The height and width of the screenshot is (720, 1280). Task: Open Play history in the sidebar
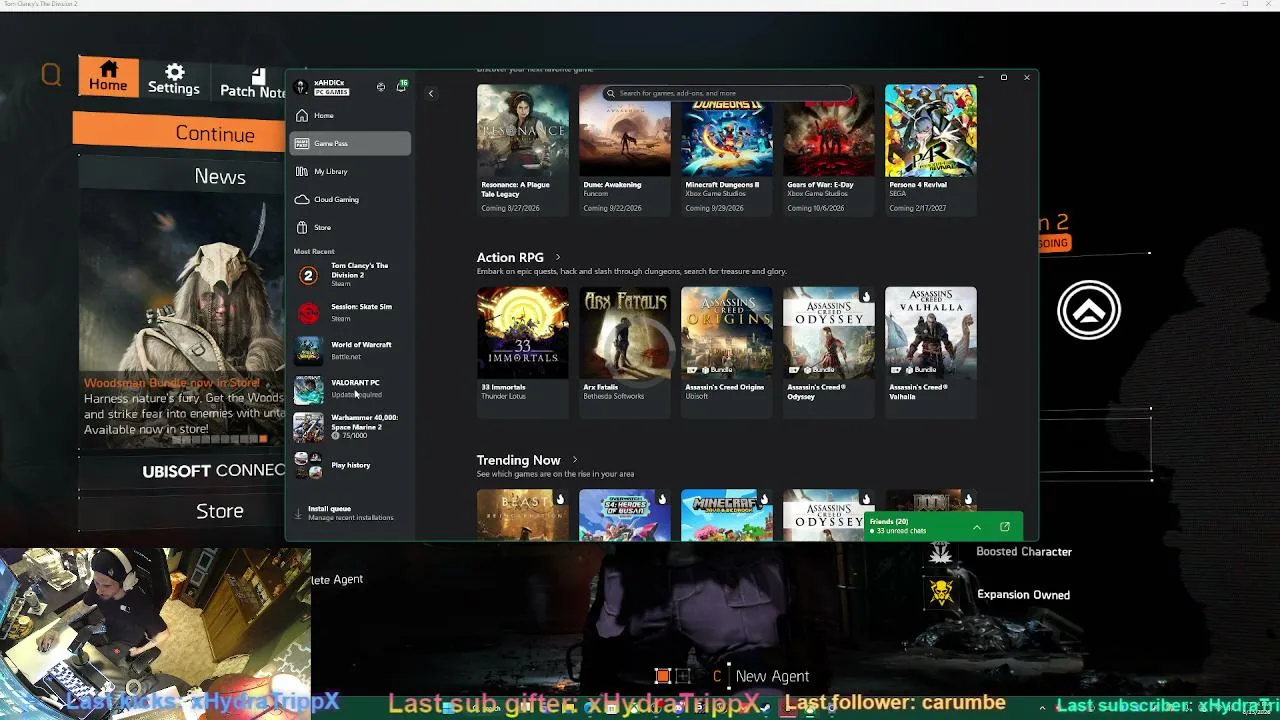(350, 465)
